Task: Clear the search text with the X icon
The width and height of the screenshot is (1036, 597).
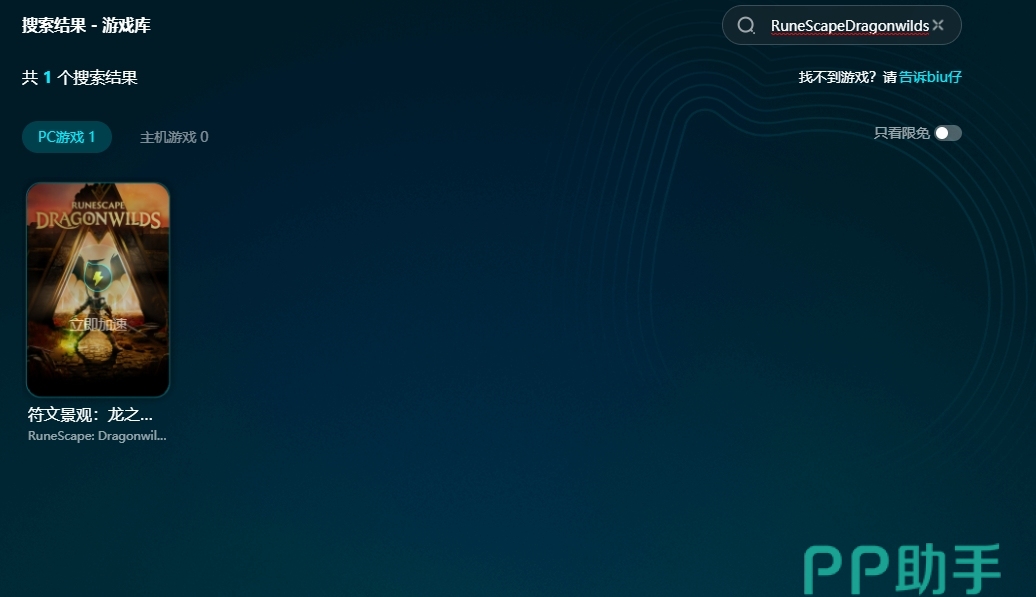Action: click(938, 25)
